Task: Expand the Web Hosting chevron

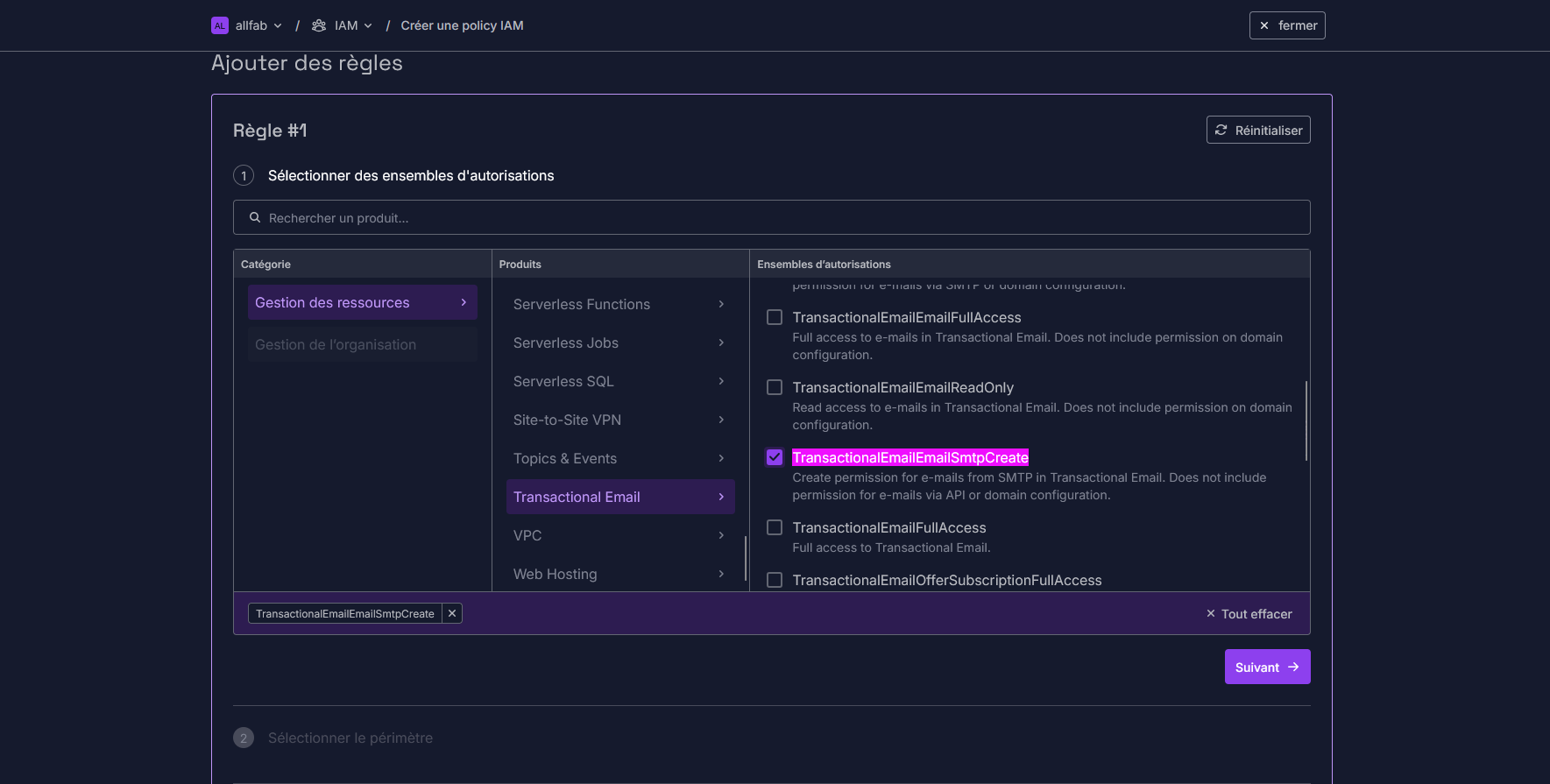Action: [x=721, y=574]
